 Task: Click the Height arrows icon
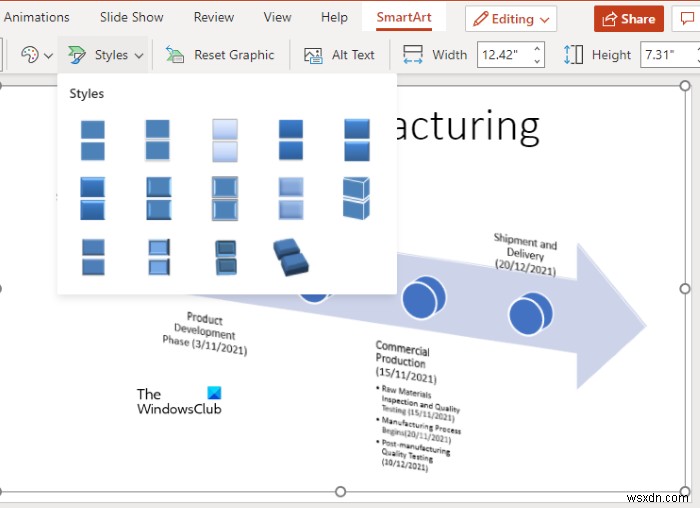pyautogui.click(x=574, y=55)
